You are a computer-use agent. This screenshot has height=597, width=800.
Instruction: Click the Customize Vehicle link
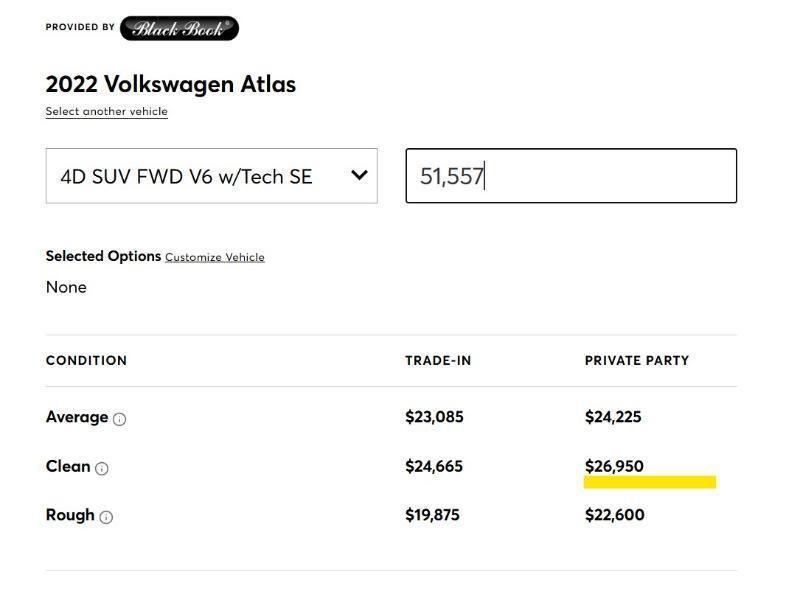[x=215, y=257]
